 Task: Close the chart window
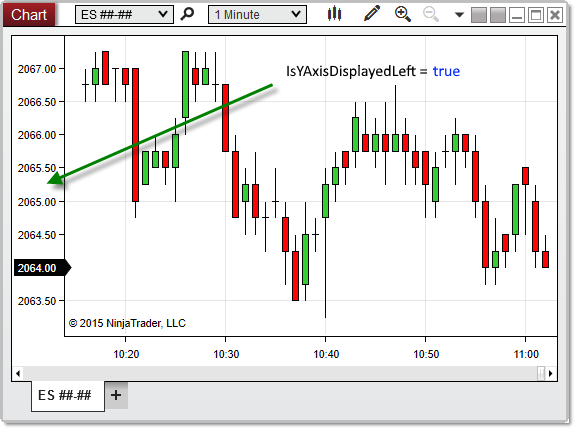point(555,15)
